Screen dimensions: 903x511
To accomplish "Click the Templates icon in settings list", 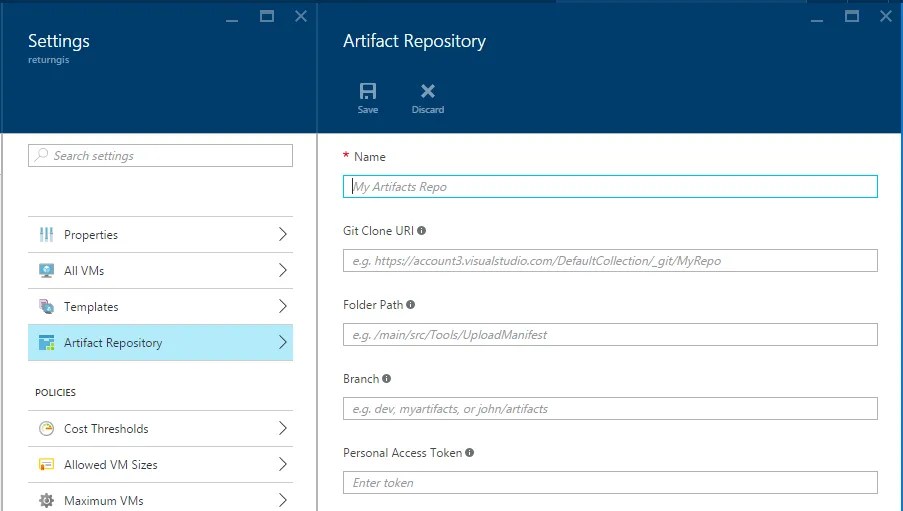I will point(46,306).
